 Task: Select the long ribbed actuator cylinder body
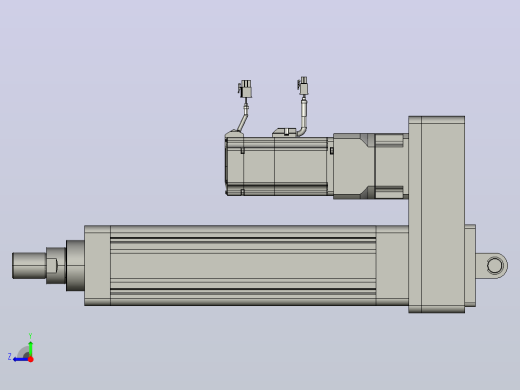[x=243, y=265]
